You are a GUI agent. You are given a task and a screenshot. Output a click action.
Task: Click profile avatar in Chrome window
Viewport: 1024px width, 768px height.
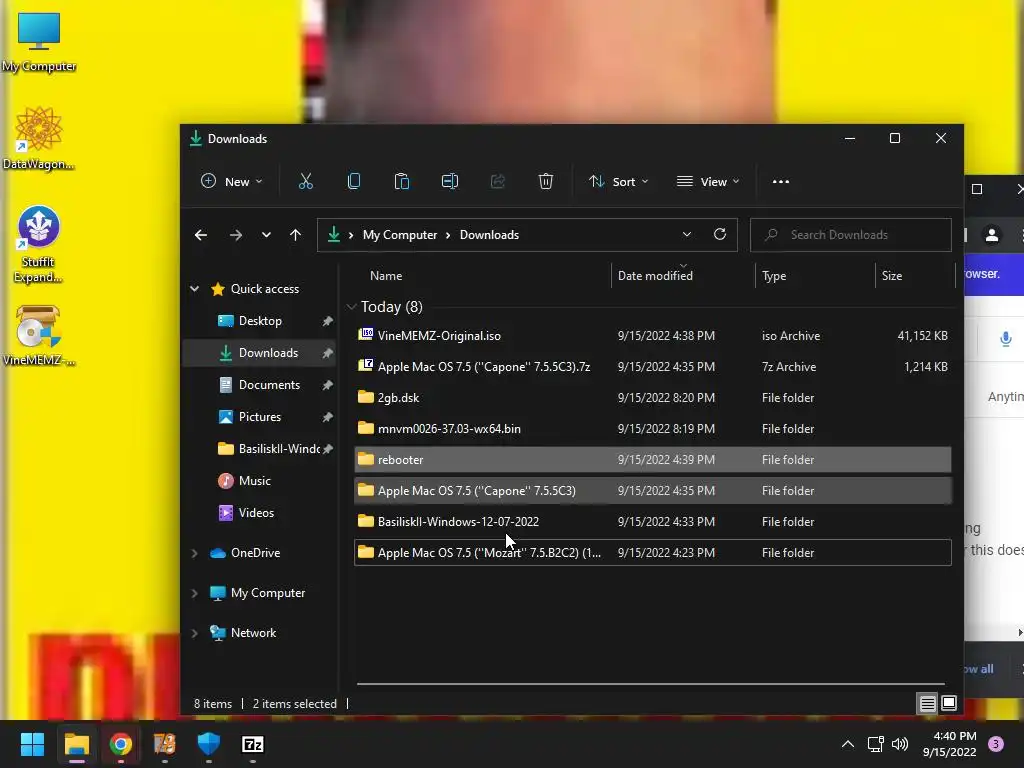tap(991, 235)
